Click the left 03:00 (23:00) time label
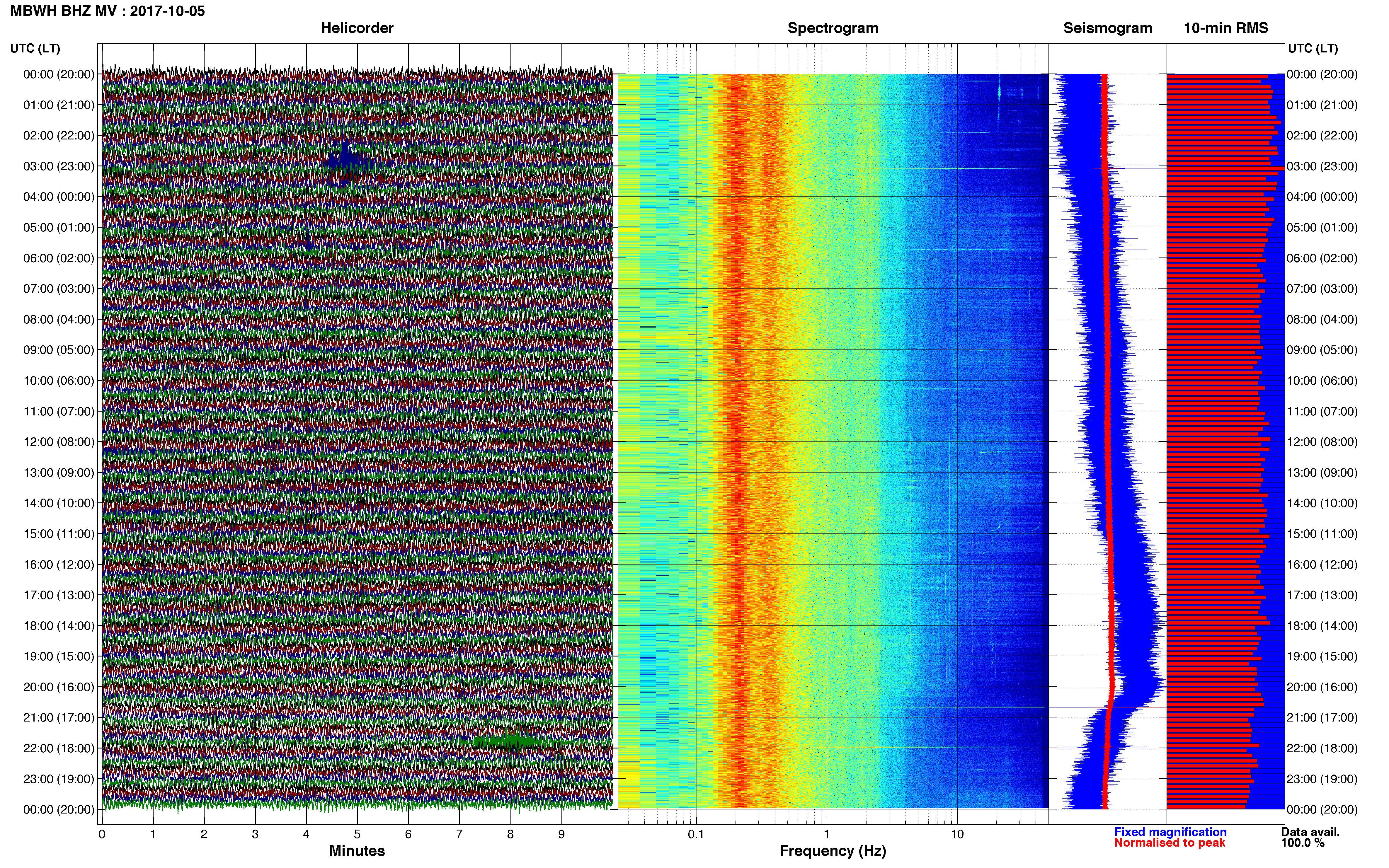This screenshot has height=868, width=1389. [59, 166]
